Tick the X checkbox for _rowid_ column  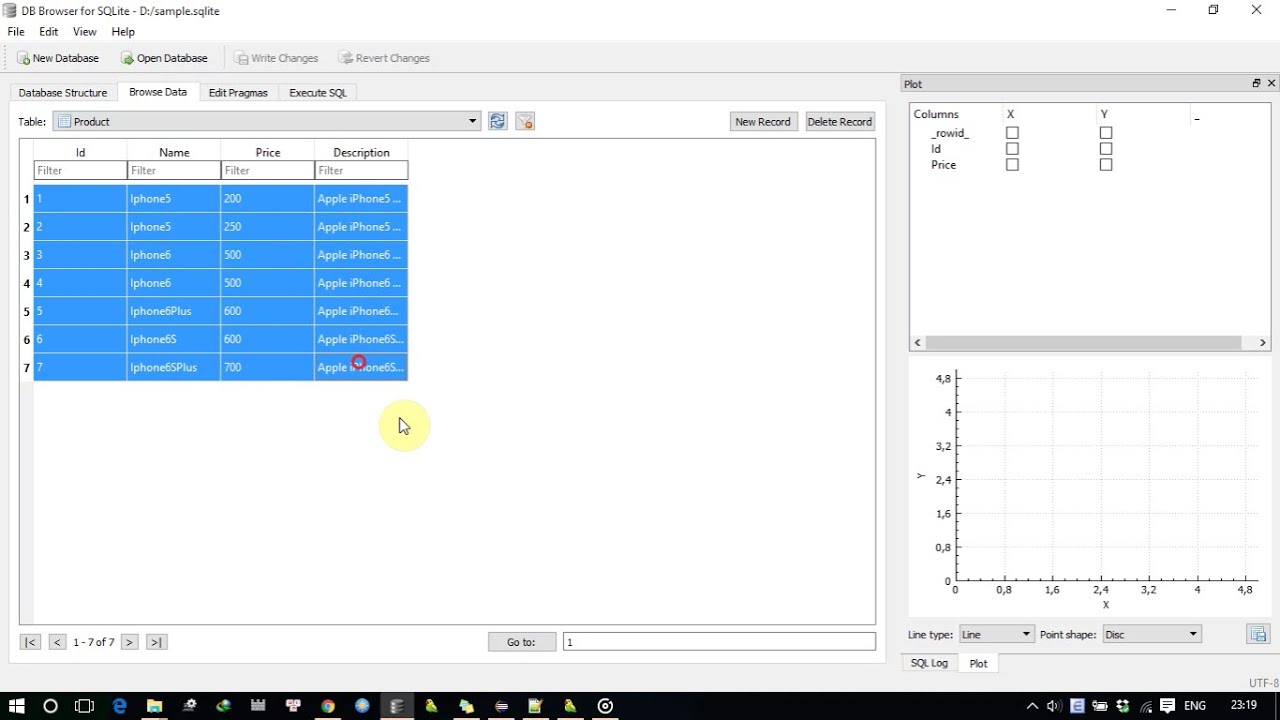tap(1012, 133)
